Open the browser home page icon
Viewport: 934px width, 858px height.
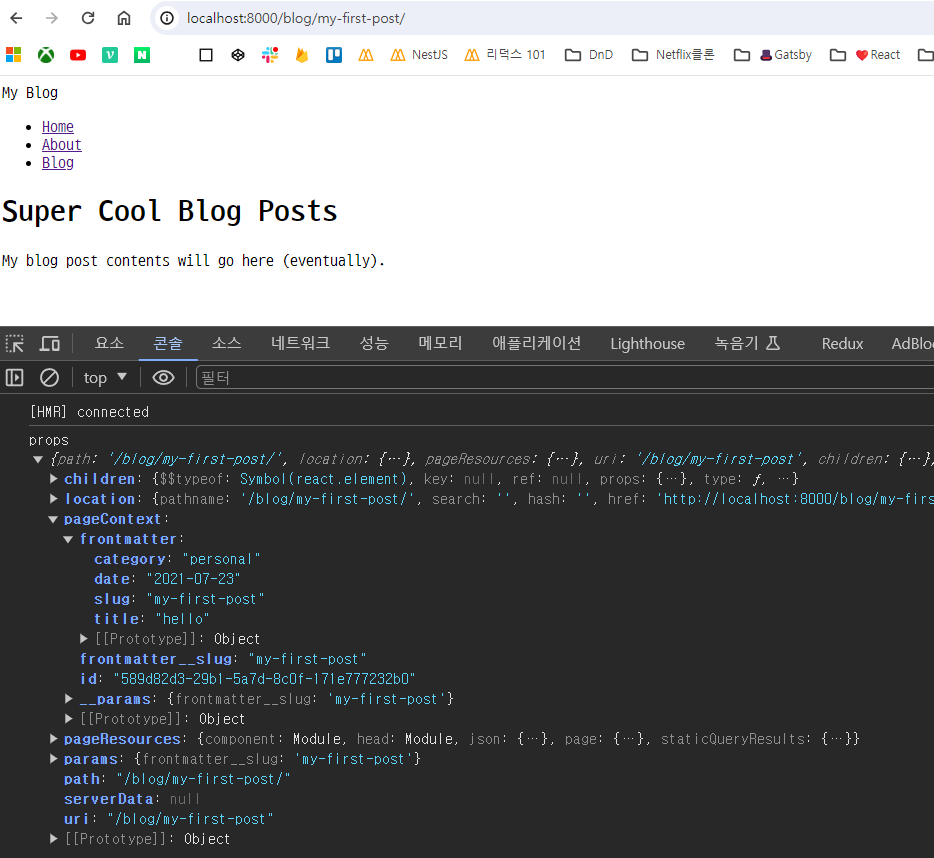click(x=124, y=18)
